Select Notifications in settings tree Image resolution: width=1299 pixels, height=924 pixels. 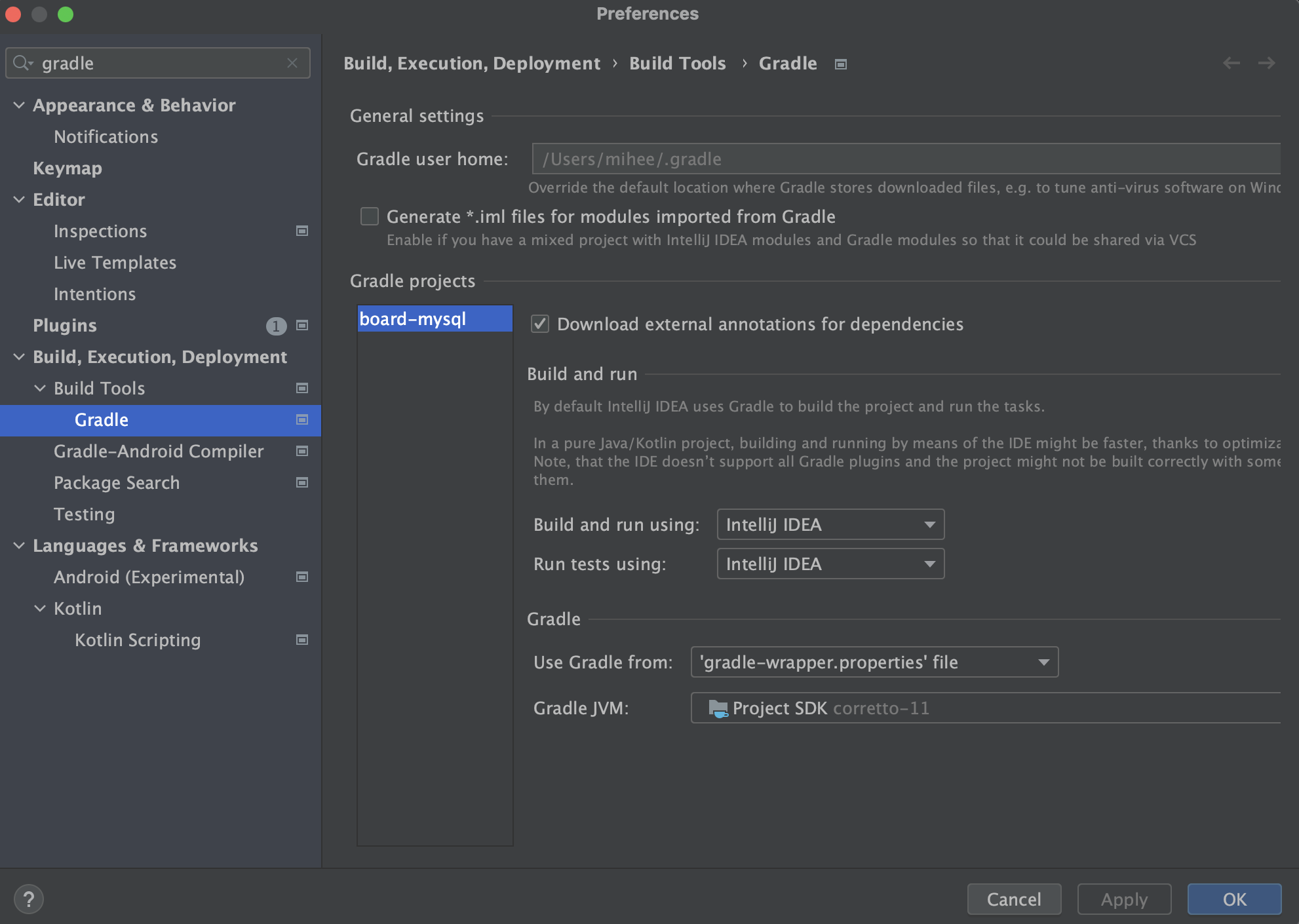coord(106,136)
